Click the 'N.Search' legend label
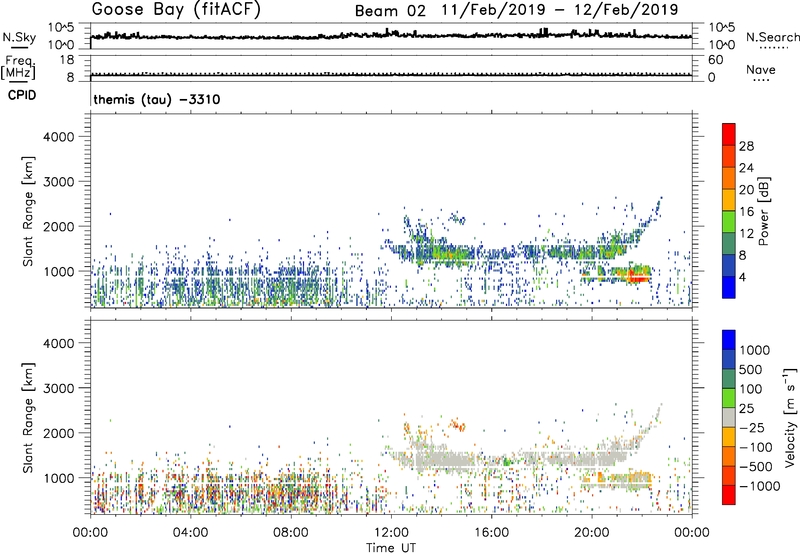 tap(772, 37)
